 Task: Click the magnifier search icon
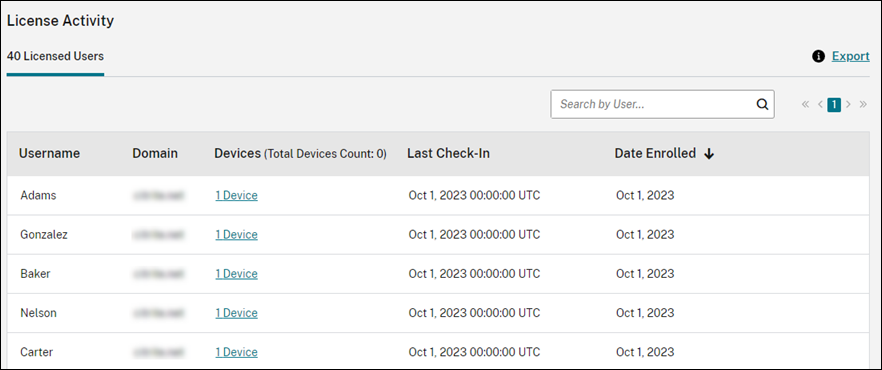(x=762, y=104)
